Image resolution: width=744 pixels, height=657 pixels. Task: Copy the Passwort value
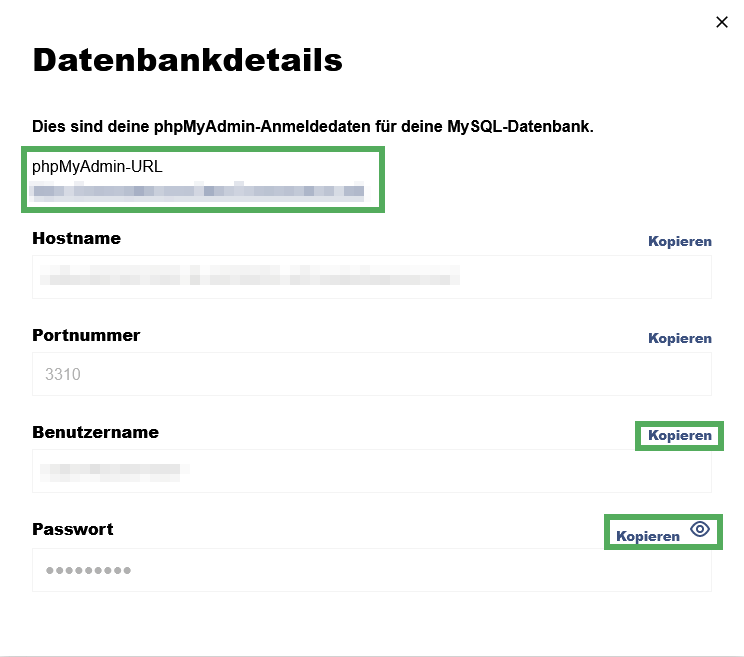pyautogui.click(x=647, y=536)
